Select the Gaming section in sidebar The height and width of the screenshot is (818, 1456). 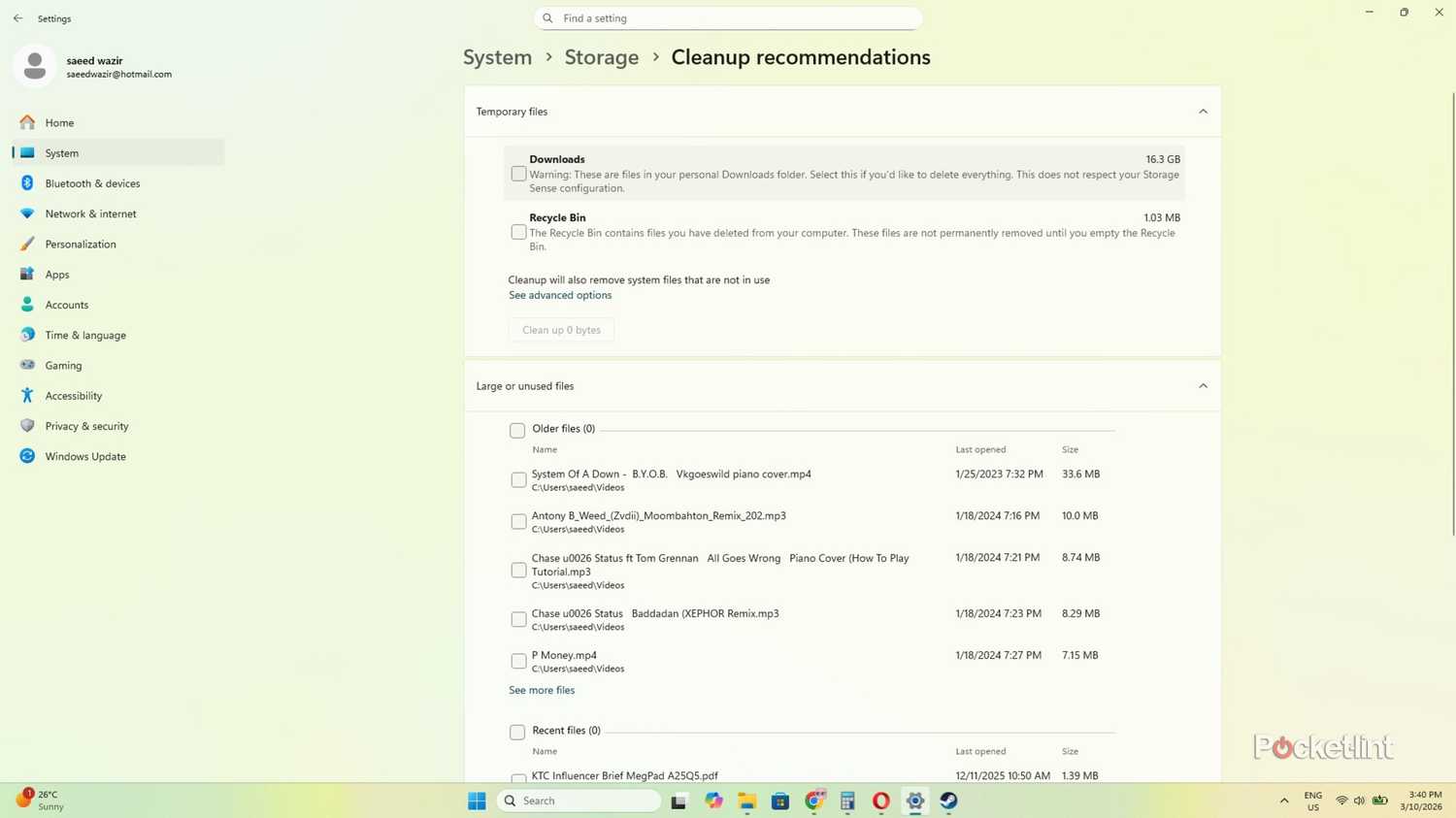pos(63,365)
